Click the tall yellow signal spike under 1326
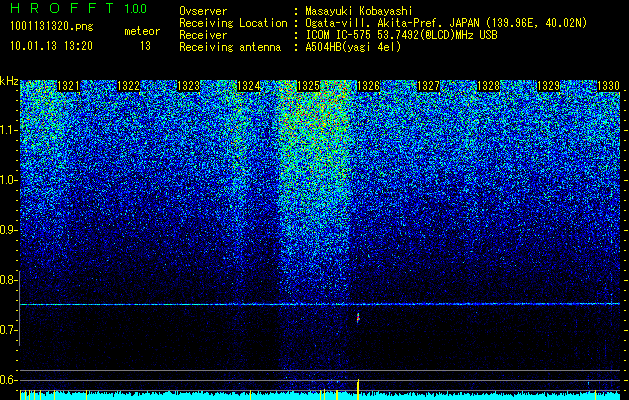Image resolution: width=629 pixels, height=400 pixels. [x=358, y=389]
